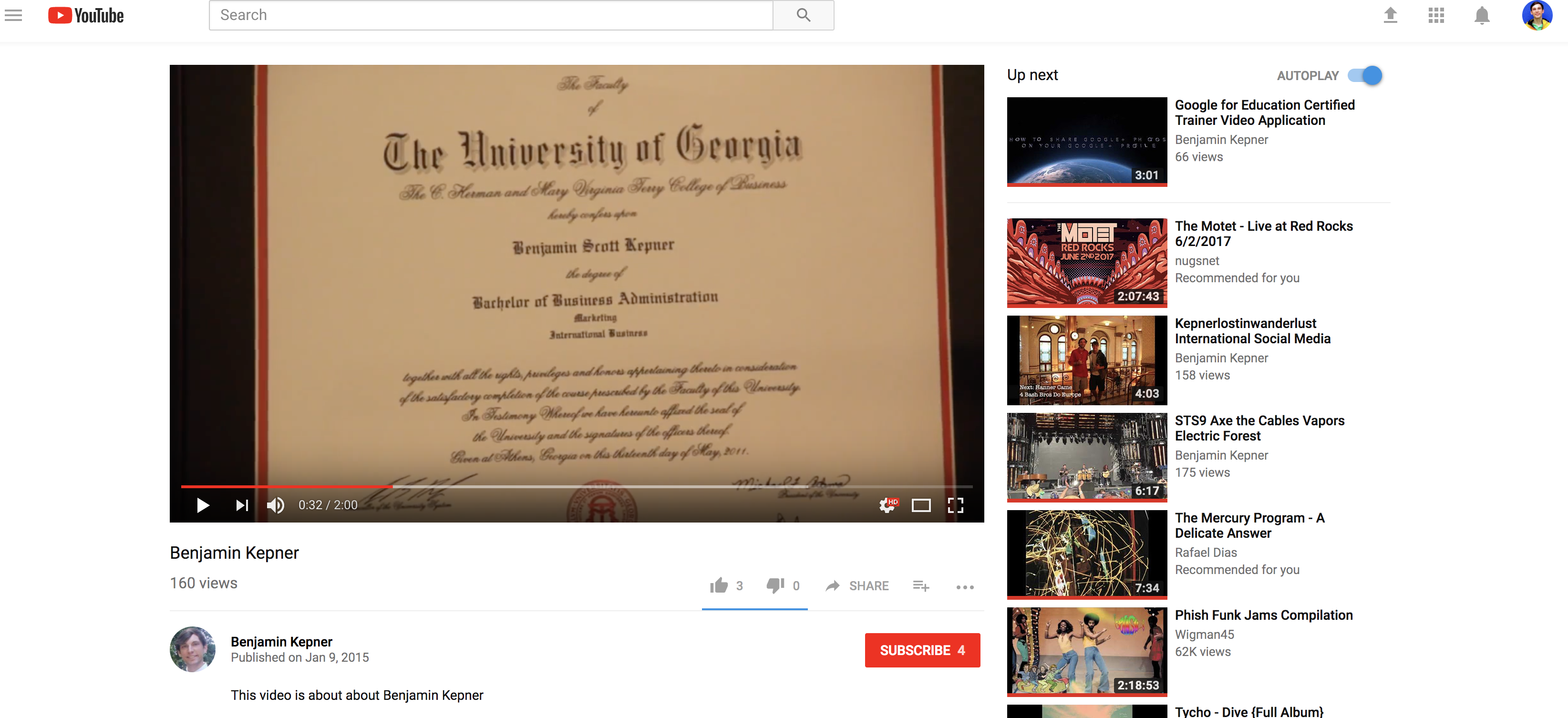Switch to theater mode
Viewport: 1568px width, 718px height.
(921, 505)
